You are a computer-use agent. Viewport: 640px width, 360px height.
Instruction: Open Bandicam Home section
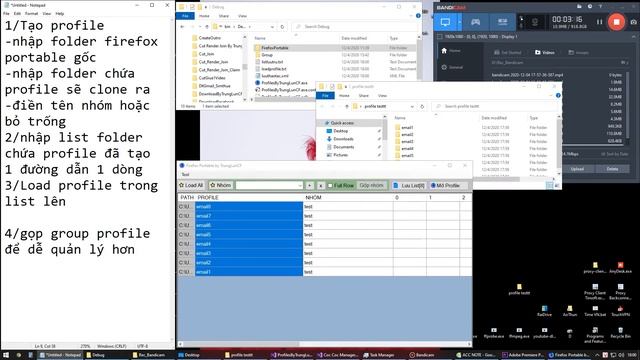point(451,51)
